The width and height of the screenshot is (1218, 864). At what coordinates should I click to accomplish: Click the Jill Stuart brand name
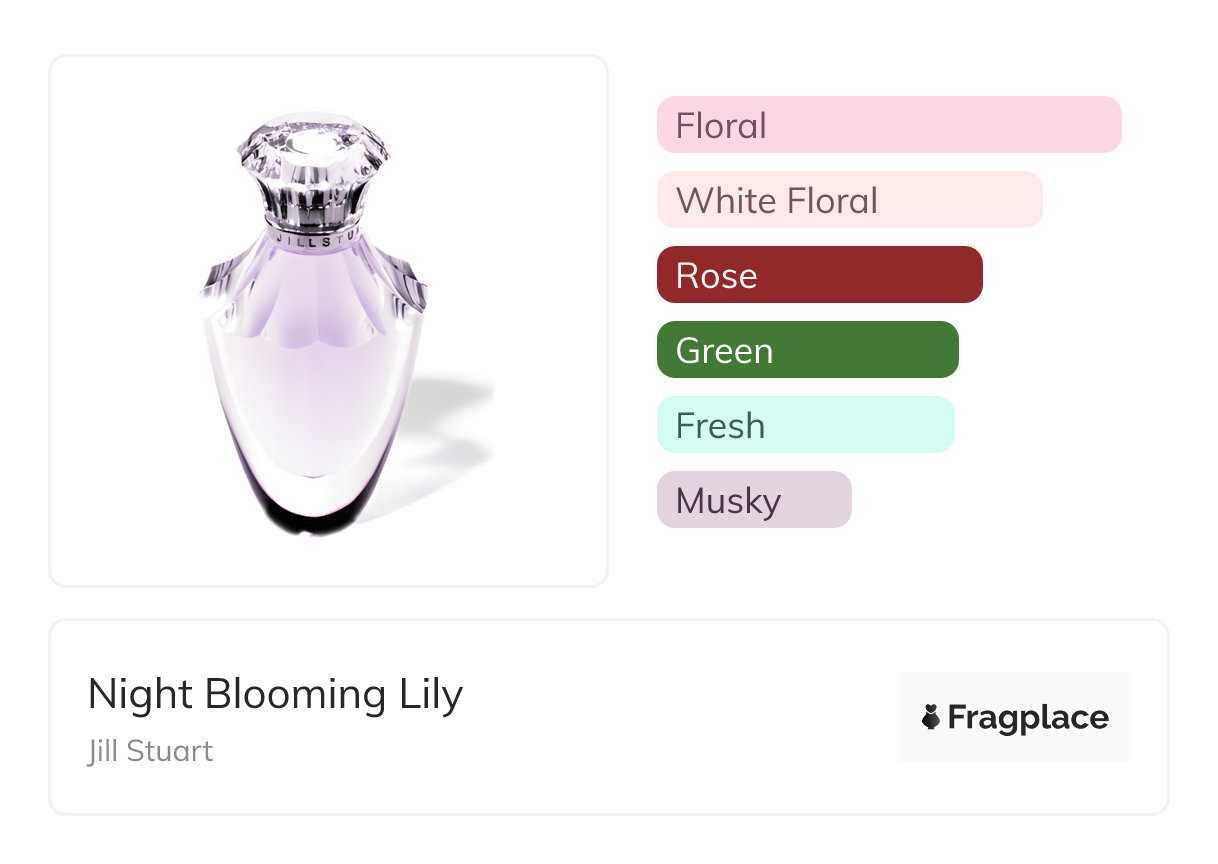150,751
